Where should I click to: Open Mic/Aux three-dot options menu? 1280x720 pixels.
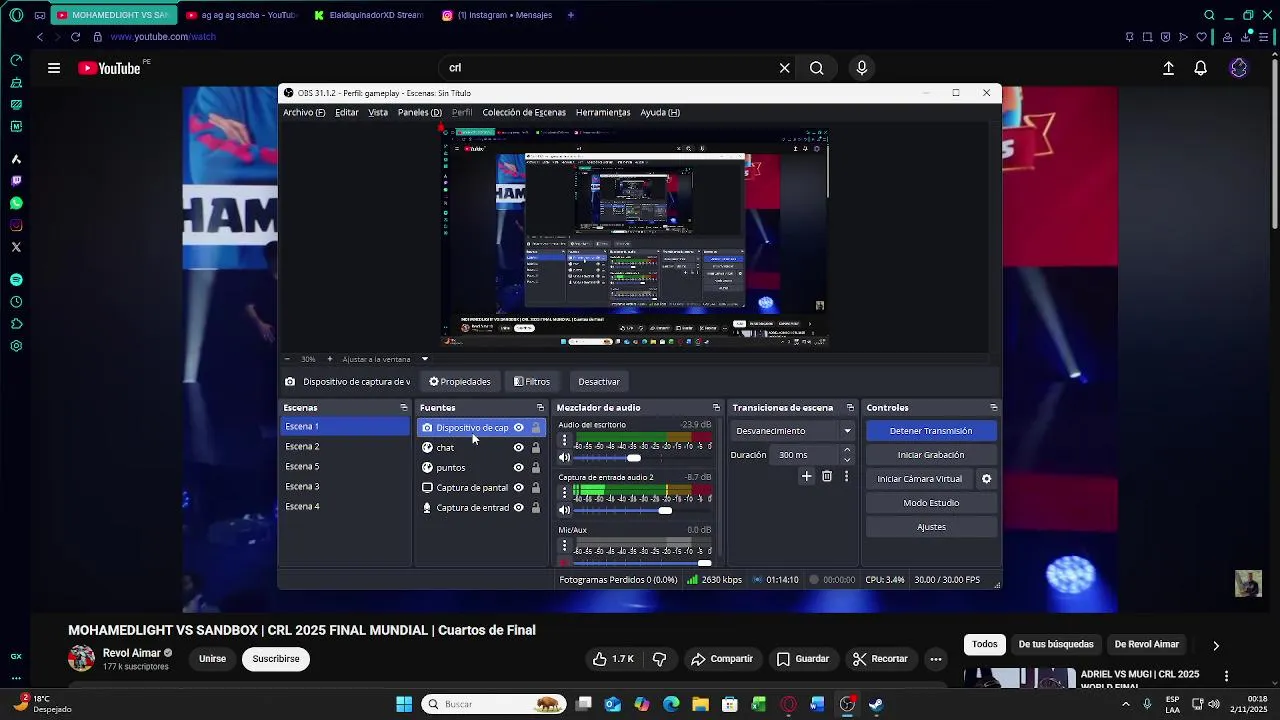[564, 546]
